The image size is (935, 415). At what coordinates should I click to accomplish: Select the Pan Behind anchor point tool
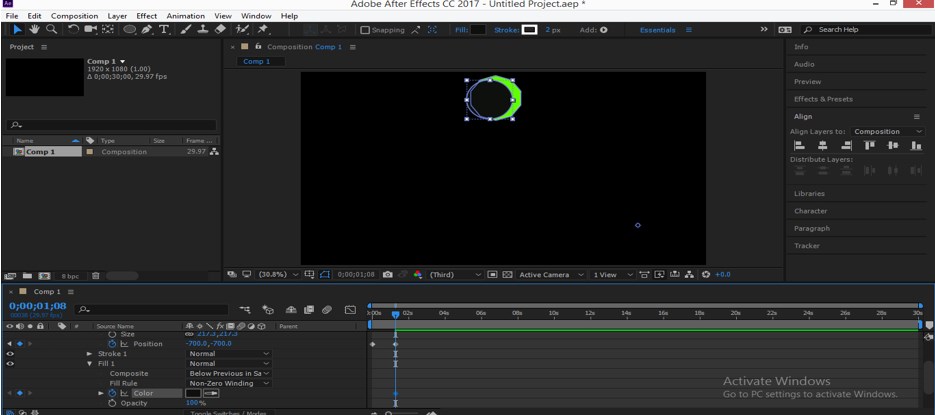pos(108,29)
